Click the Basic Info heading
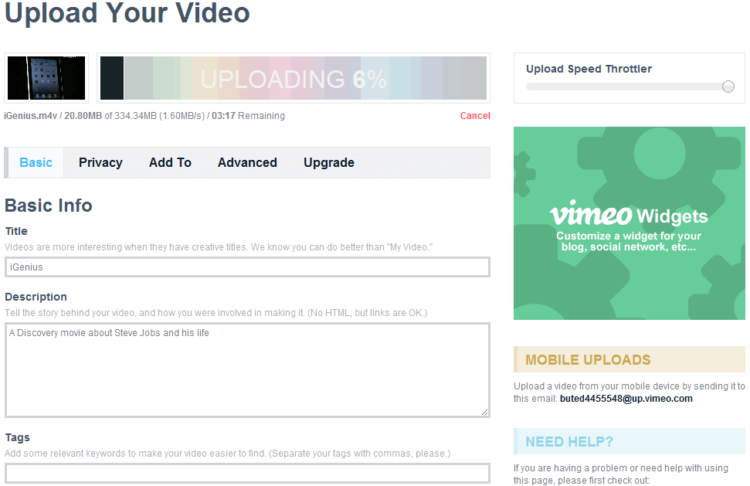750x486 pixels. [48, 206]
